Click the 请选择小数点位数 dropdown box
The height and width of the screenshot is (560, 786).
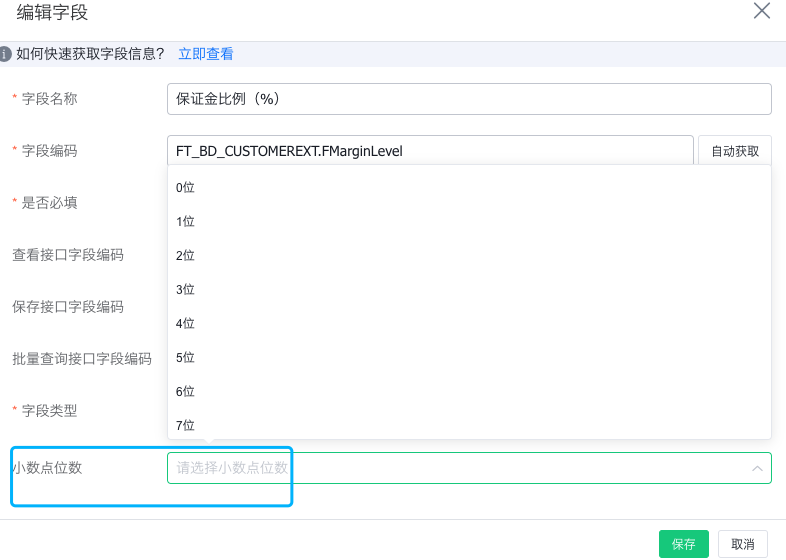pyautogui.click(x=469, y=468)
